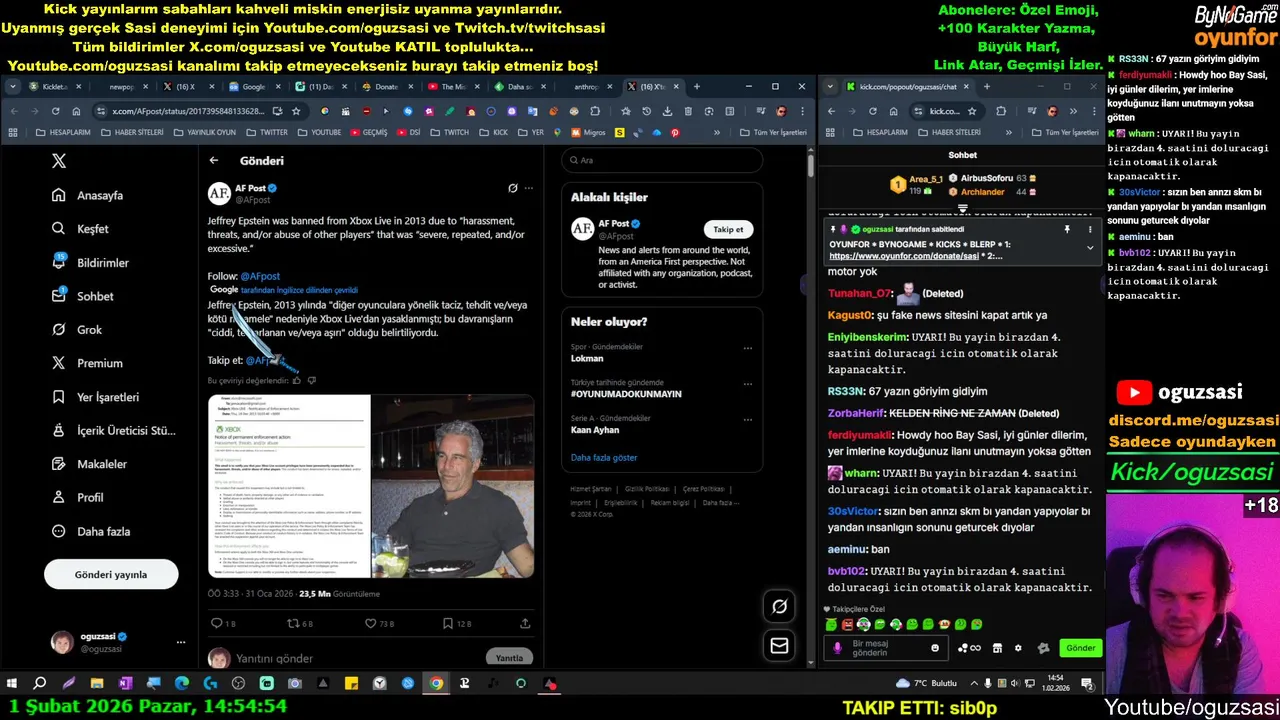This screenshot has height=720, width=1280.
Task: Open Tüm Yer İşaretleri folder
Action: click(x=773, y=132)
